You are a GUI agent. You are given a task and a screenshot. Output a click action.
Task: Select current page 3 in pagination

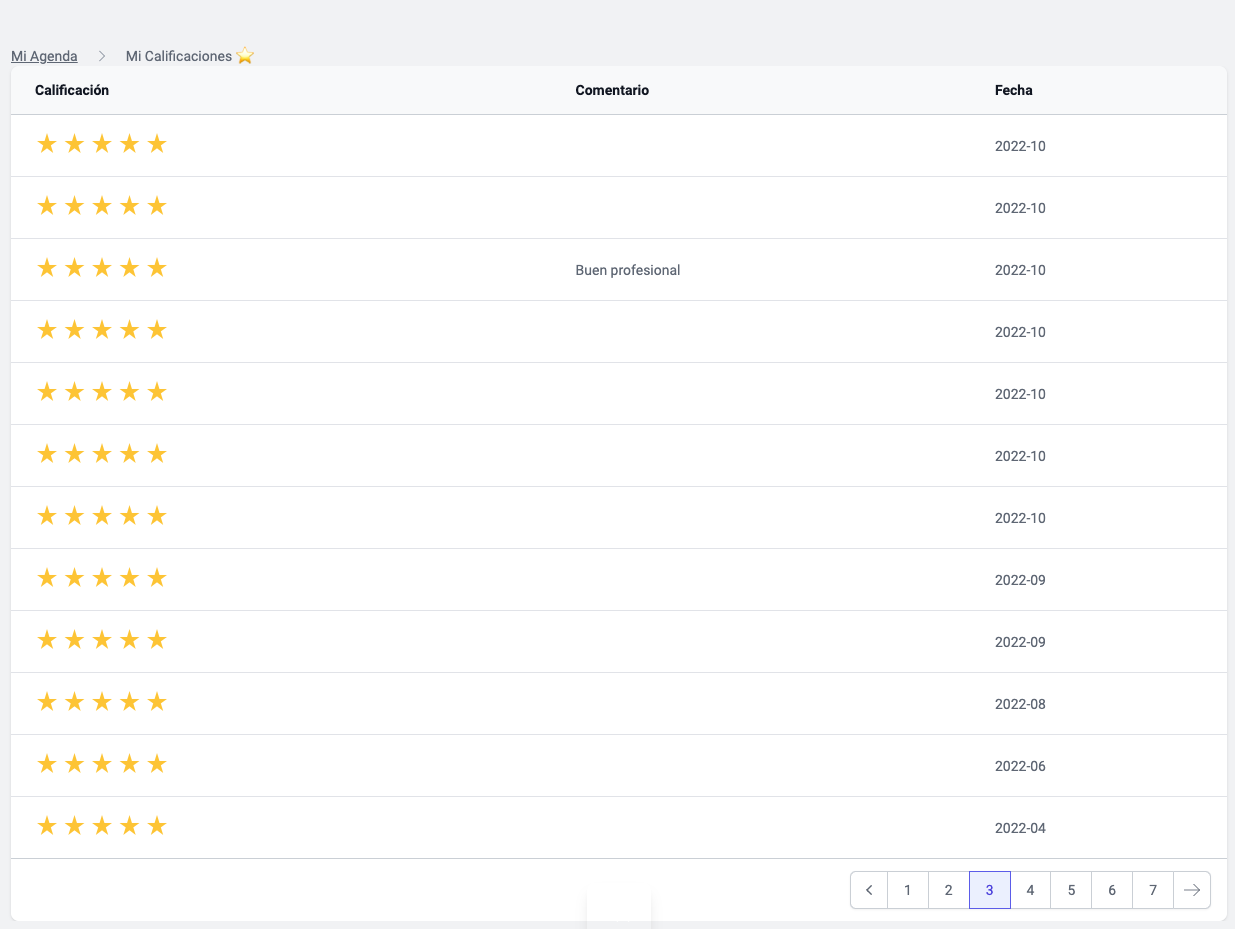click(989, 890)
